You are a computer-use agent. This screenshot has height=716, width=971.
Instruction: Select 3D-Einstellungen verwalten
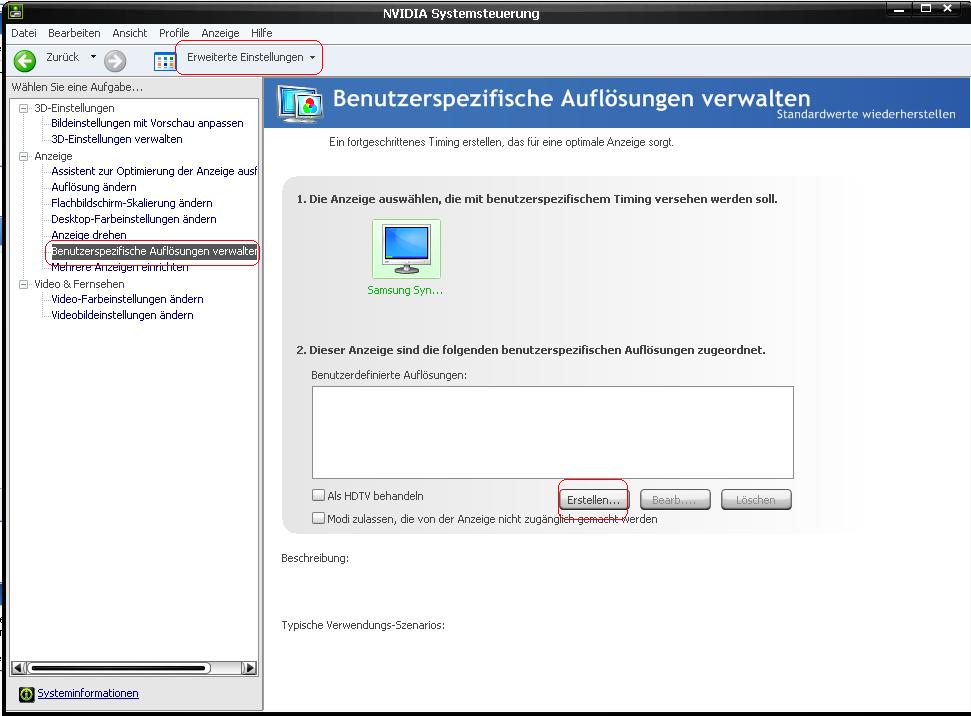click(x=116, y=139)
